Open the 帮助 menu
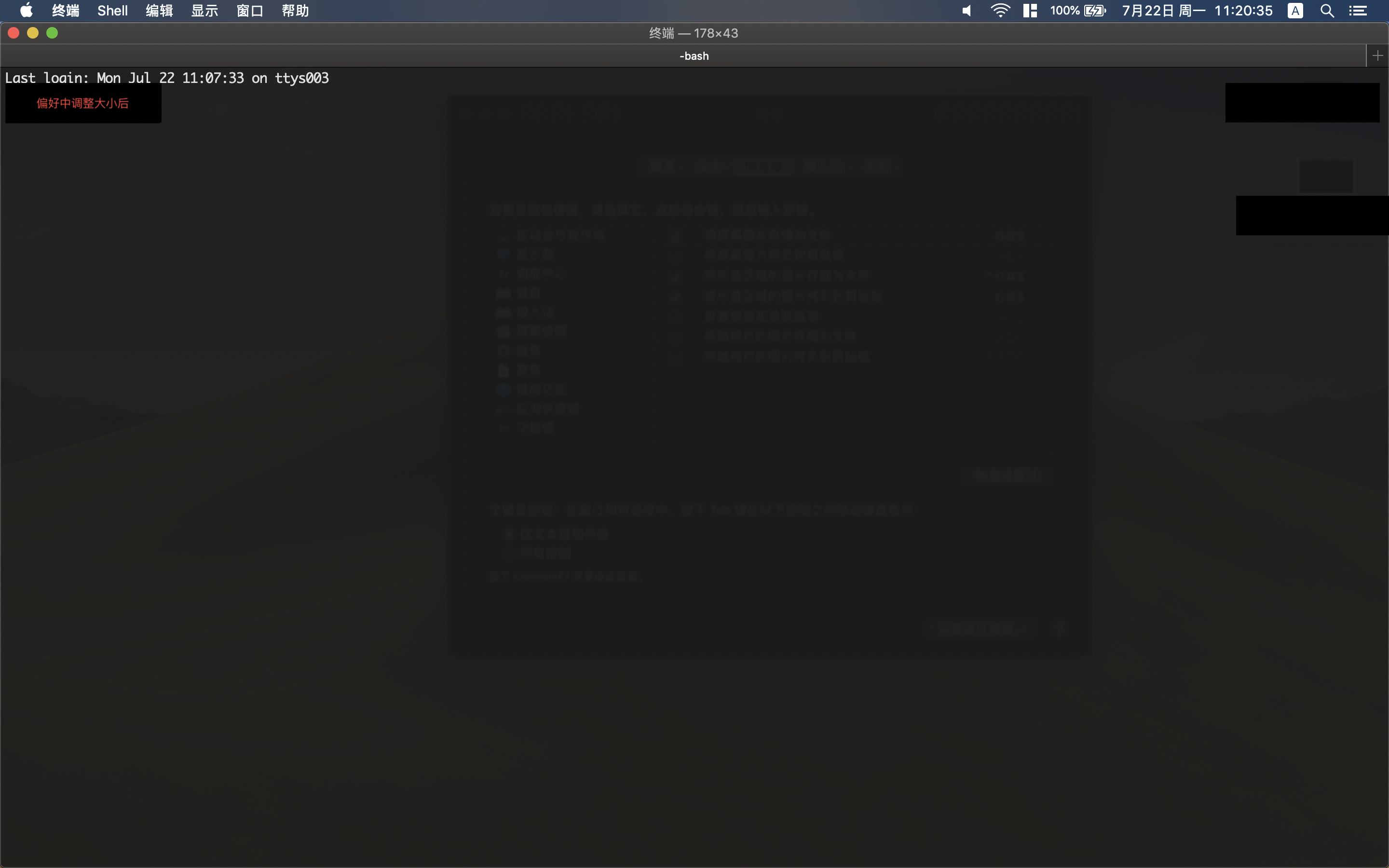The image size is (1389, 868). pyautogui.click(x=295, y=10)
